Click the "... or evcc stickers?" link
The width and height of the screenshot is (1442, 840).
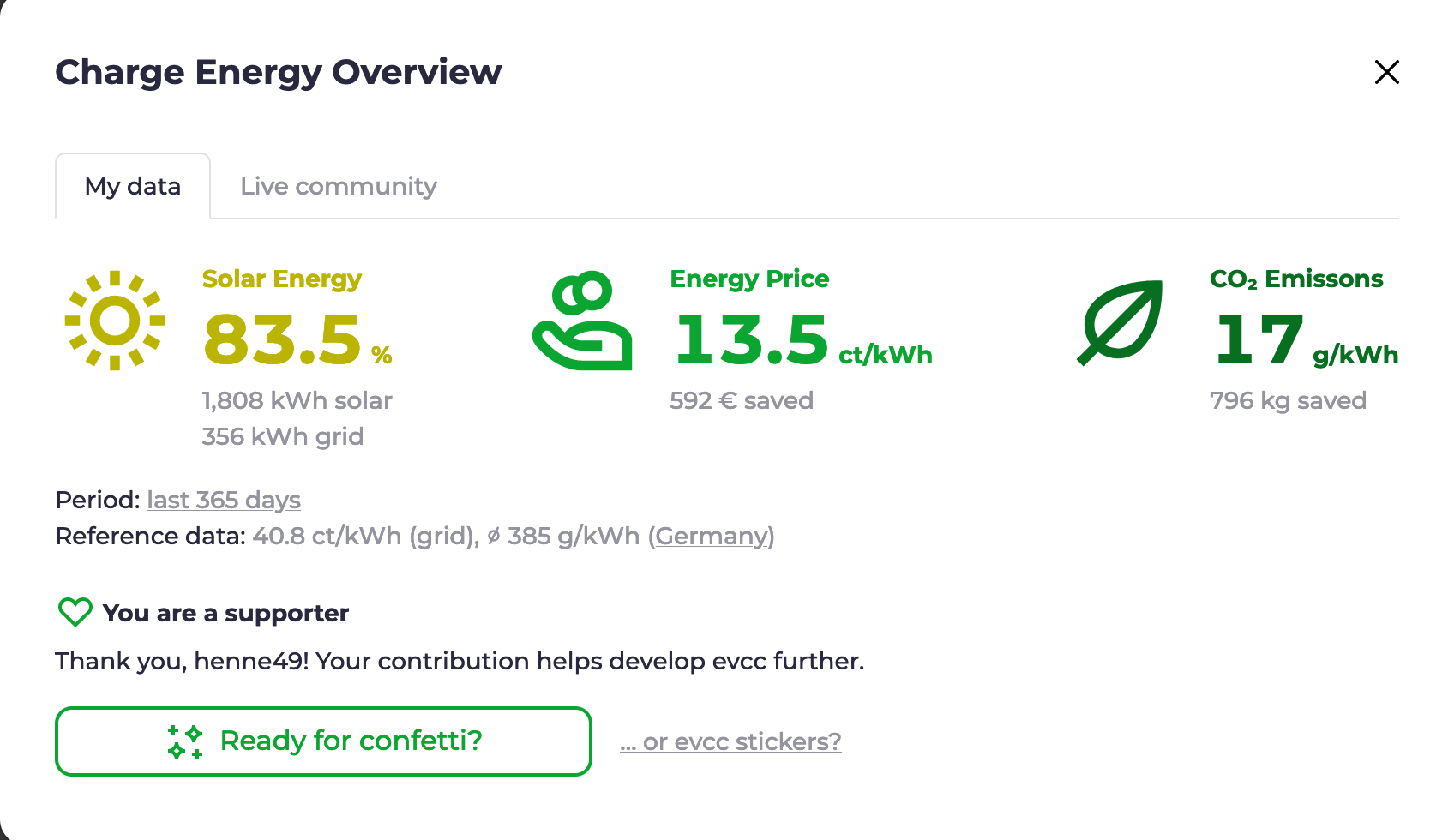(730, 741)
